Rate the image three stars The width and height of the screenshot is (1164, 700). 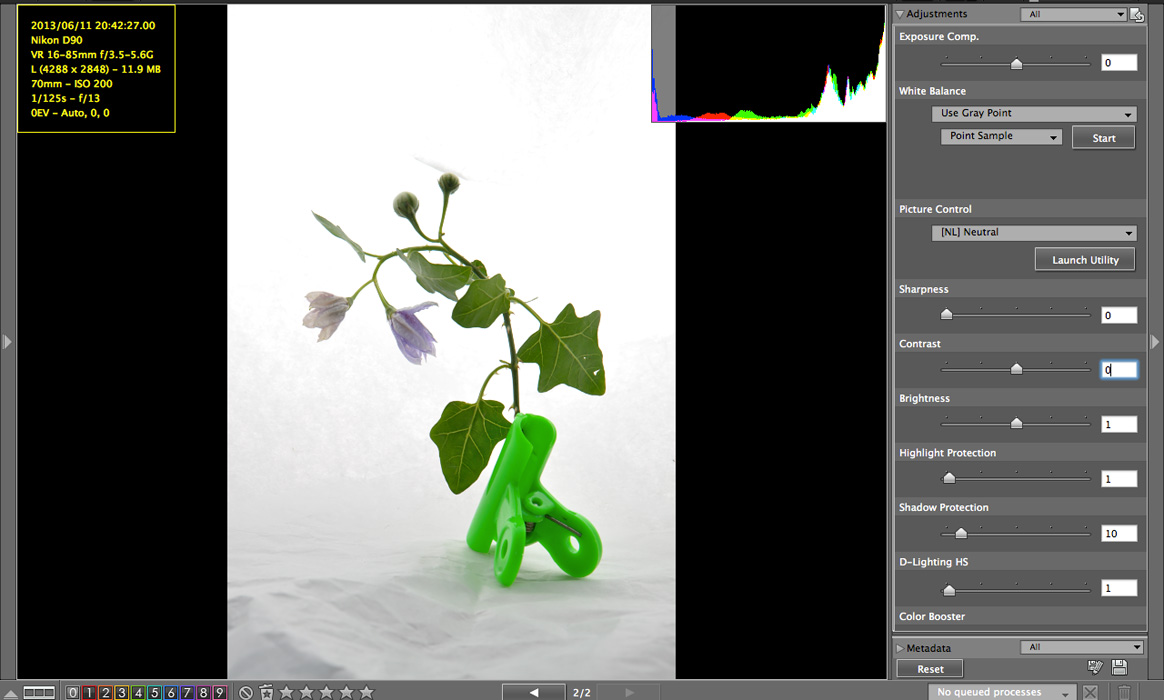[327, 692]
